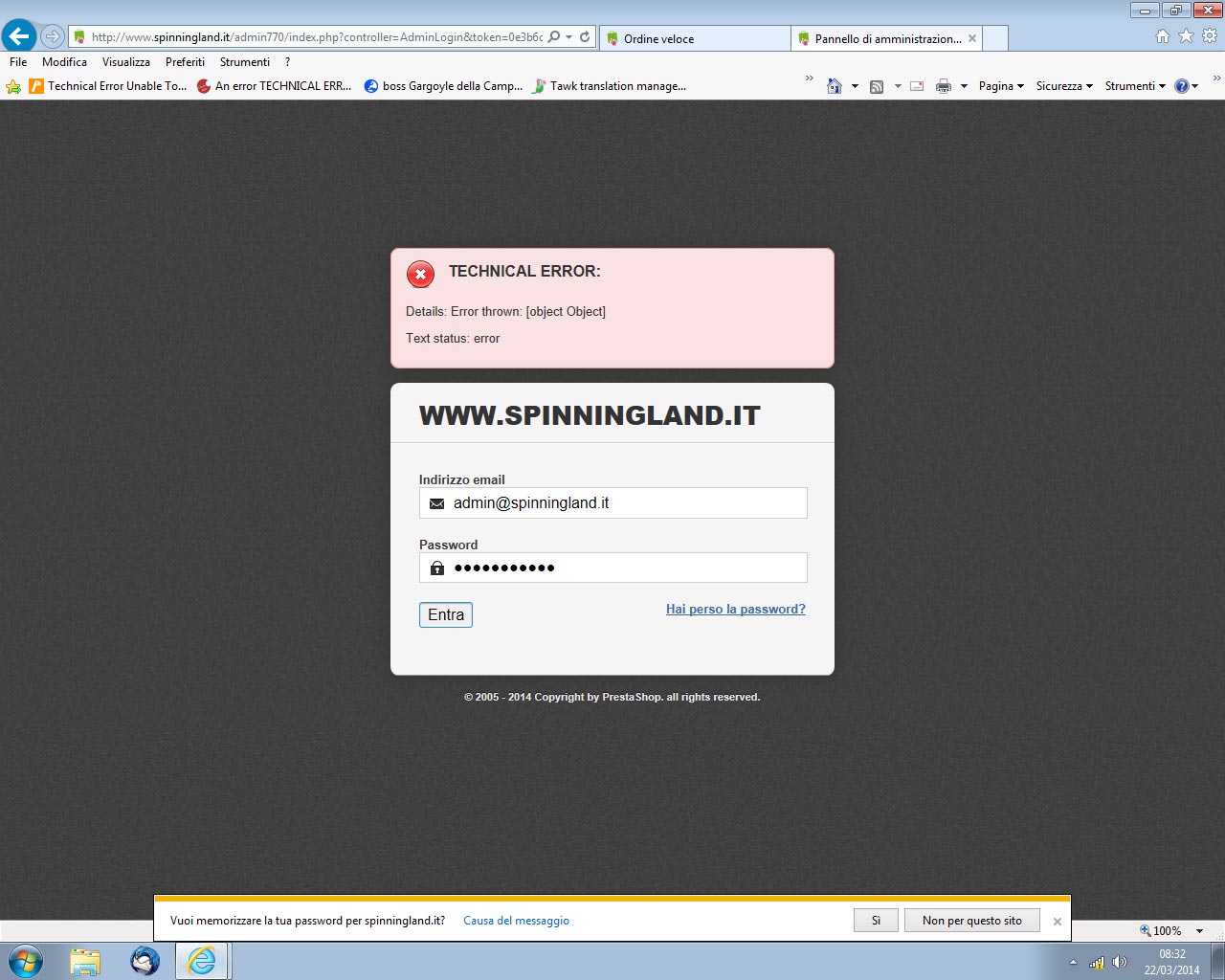Close the Pannello di amministrazion... tab
1225x980 pixels.
(972, 38)
